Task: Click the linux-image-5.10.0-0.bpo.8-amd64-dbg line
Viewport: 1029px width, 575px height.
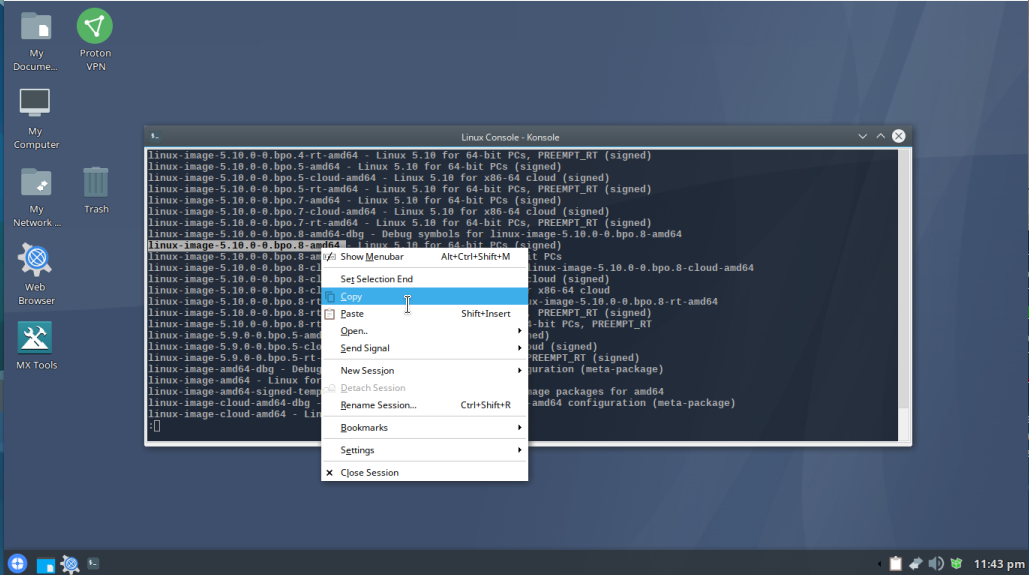Action: click(x=415, y=234)
